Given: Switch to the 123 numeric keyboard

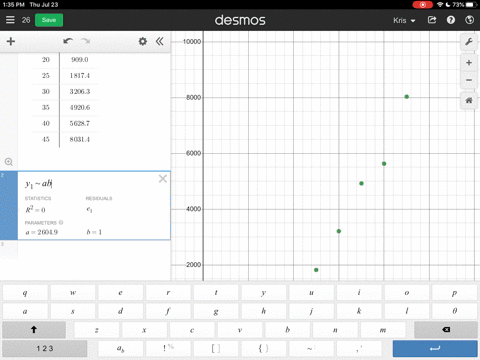Looking at the screenshot, I should (x=45, y=349).
